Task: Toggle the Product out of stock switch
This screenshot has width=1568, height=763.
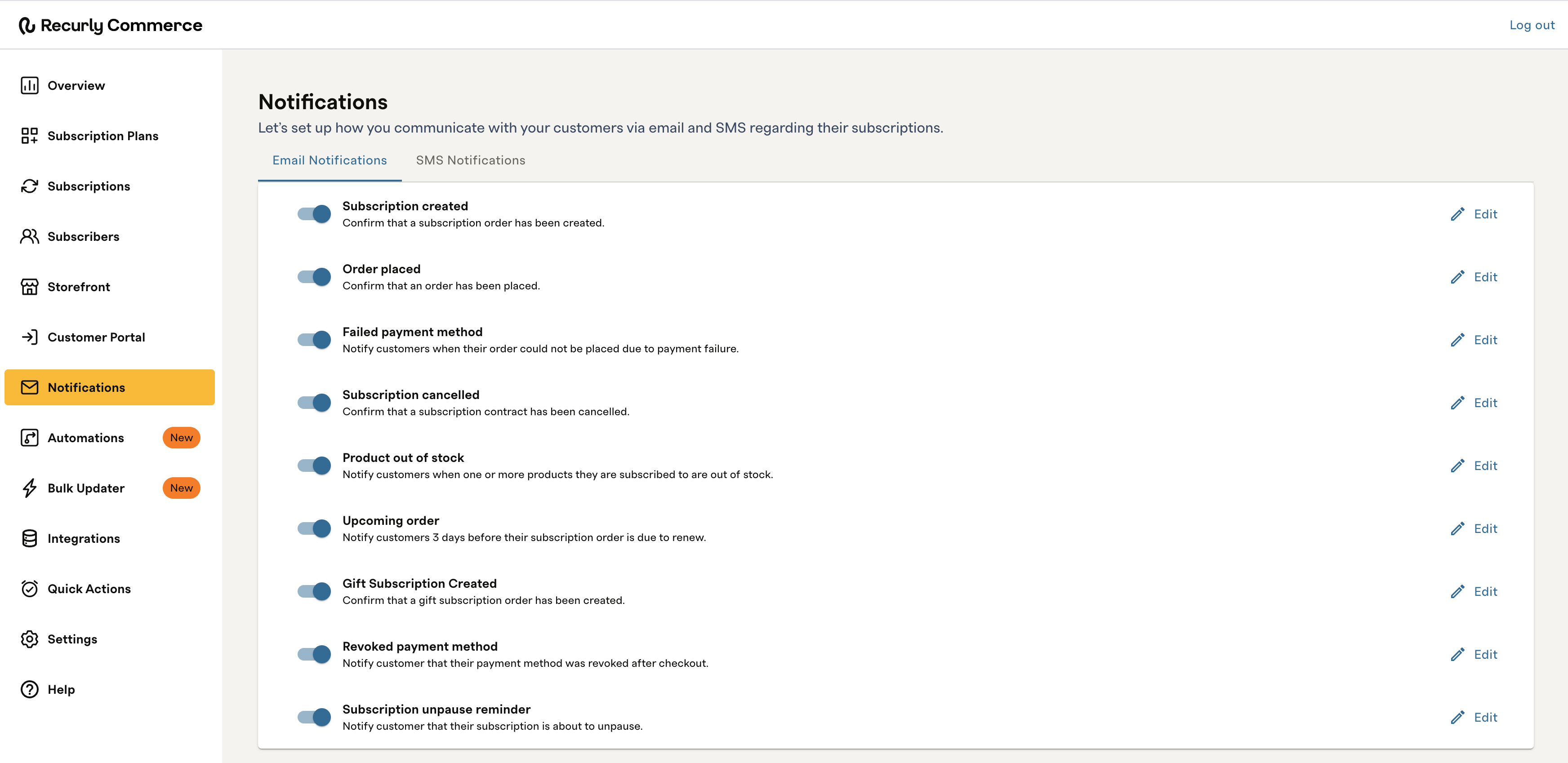Action: pyautogui.click(x=314, y=466)
